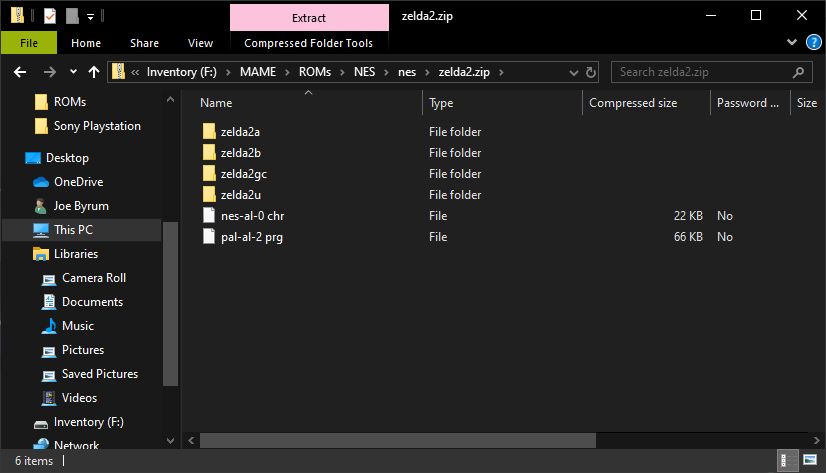Viewport: 826px width, 473px height.
Task: Select the zelda2u folder
Action: tap(241, 195)
